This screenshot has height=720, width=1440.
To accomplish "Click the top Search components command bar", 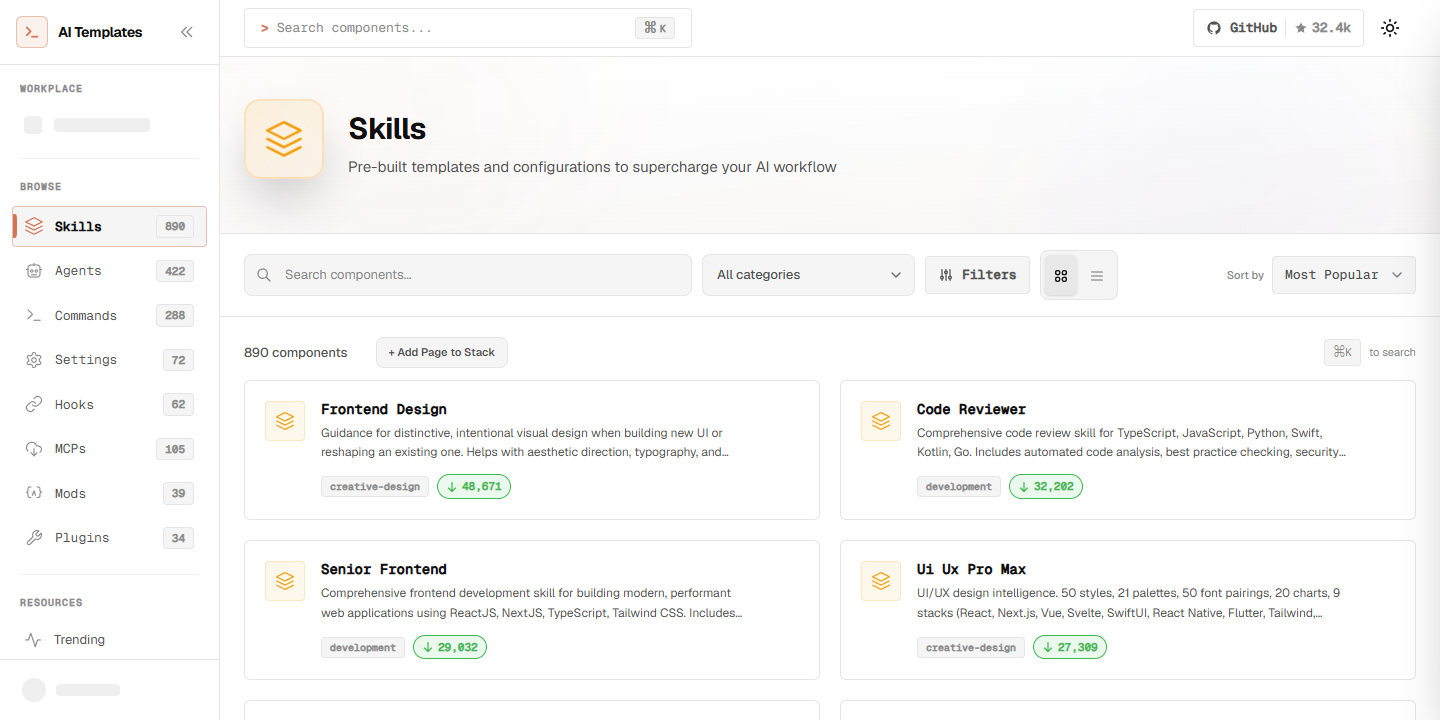I will point(468,28).
